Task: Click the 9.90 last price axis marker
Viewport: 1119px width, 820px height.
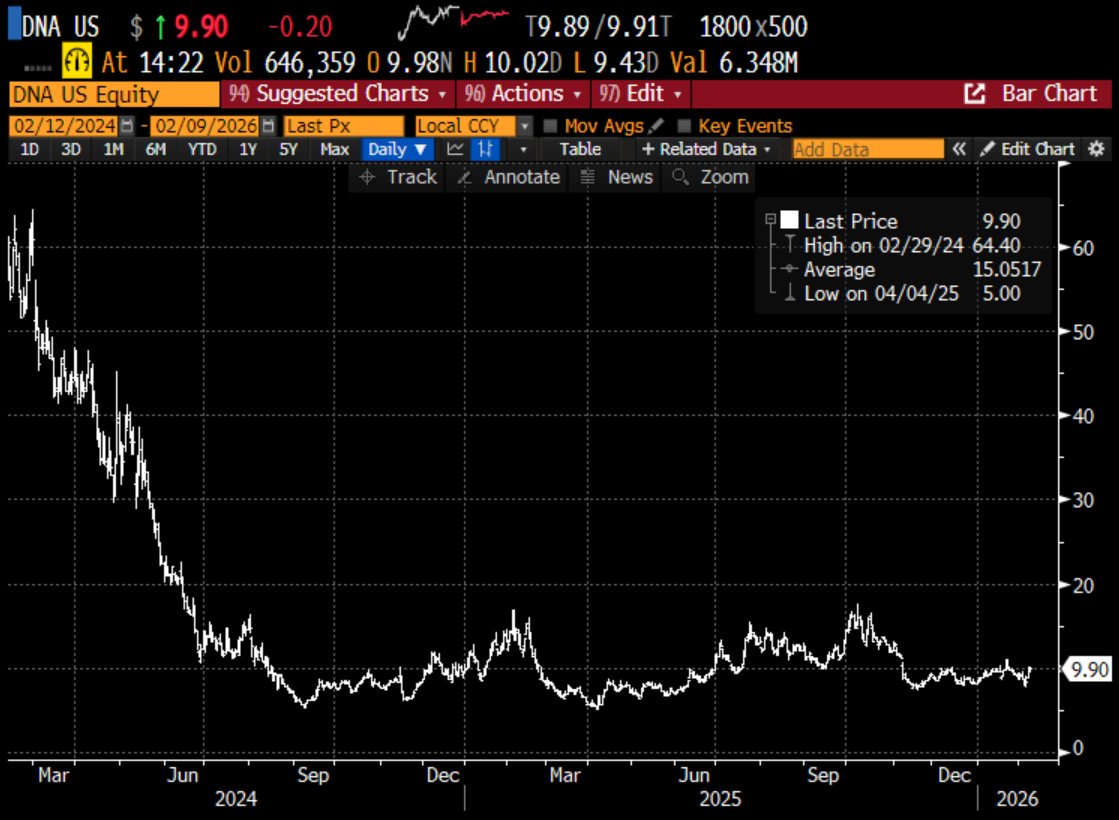Action: (x=1089, y=669)
